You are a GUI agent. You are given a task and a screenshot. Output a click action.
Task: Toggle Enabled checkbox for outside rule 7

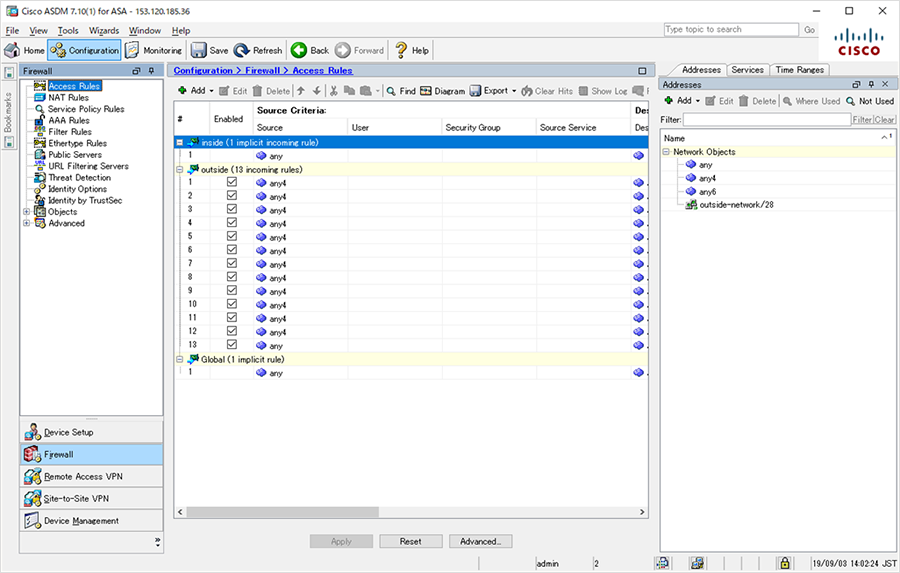[x=232, y=264]
